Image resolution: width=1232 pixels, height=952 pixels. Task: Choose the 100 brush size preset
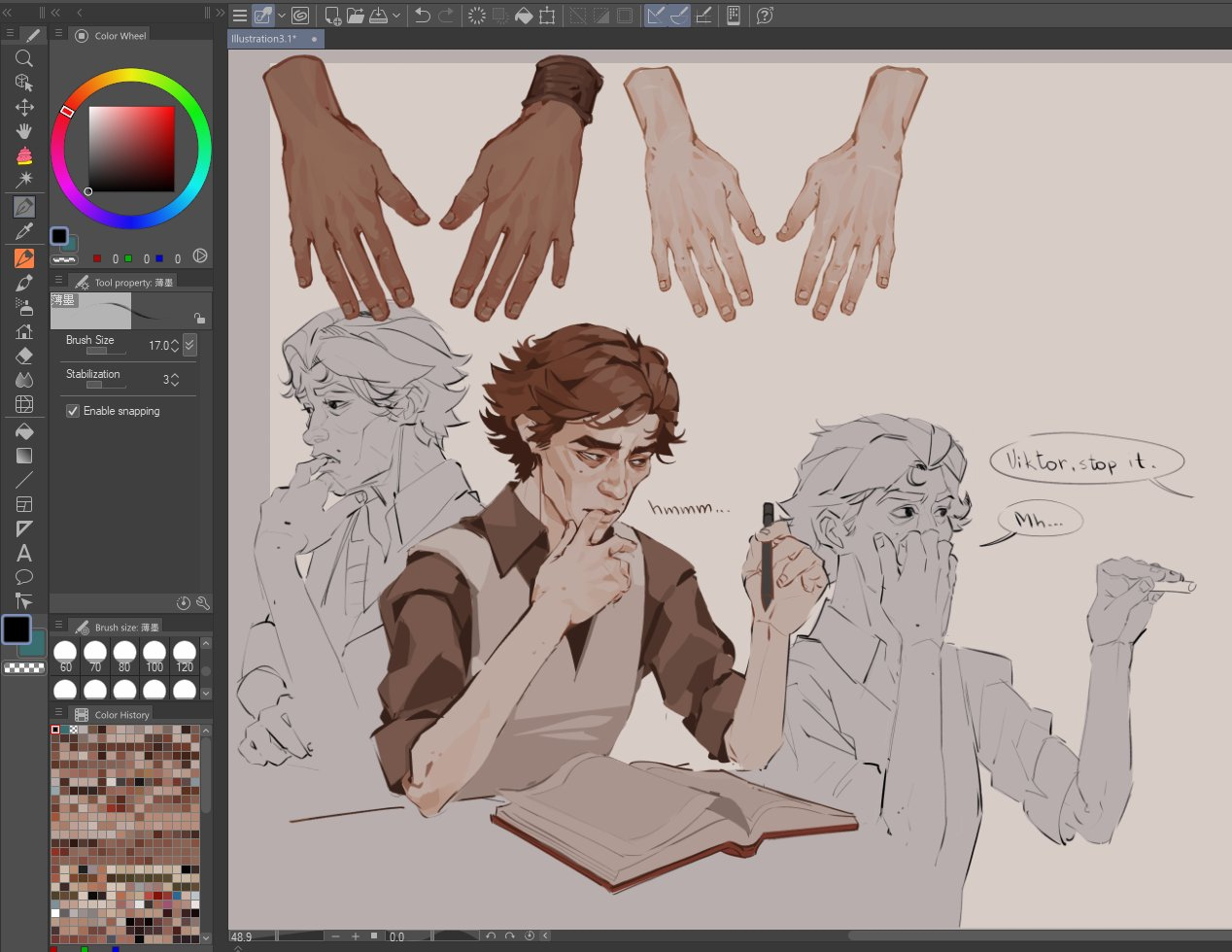click(154, 656)
